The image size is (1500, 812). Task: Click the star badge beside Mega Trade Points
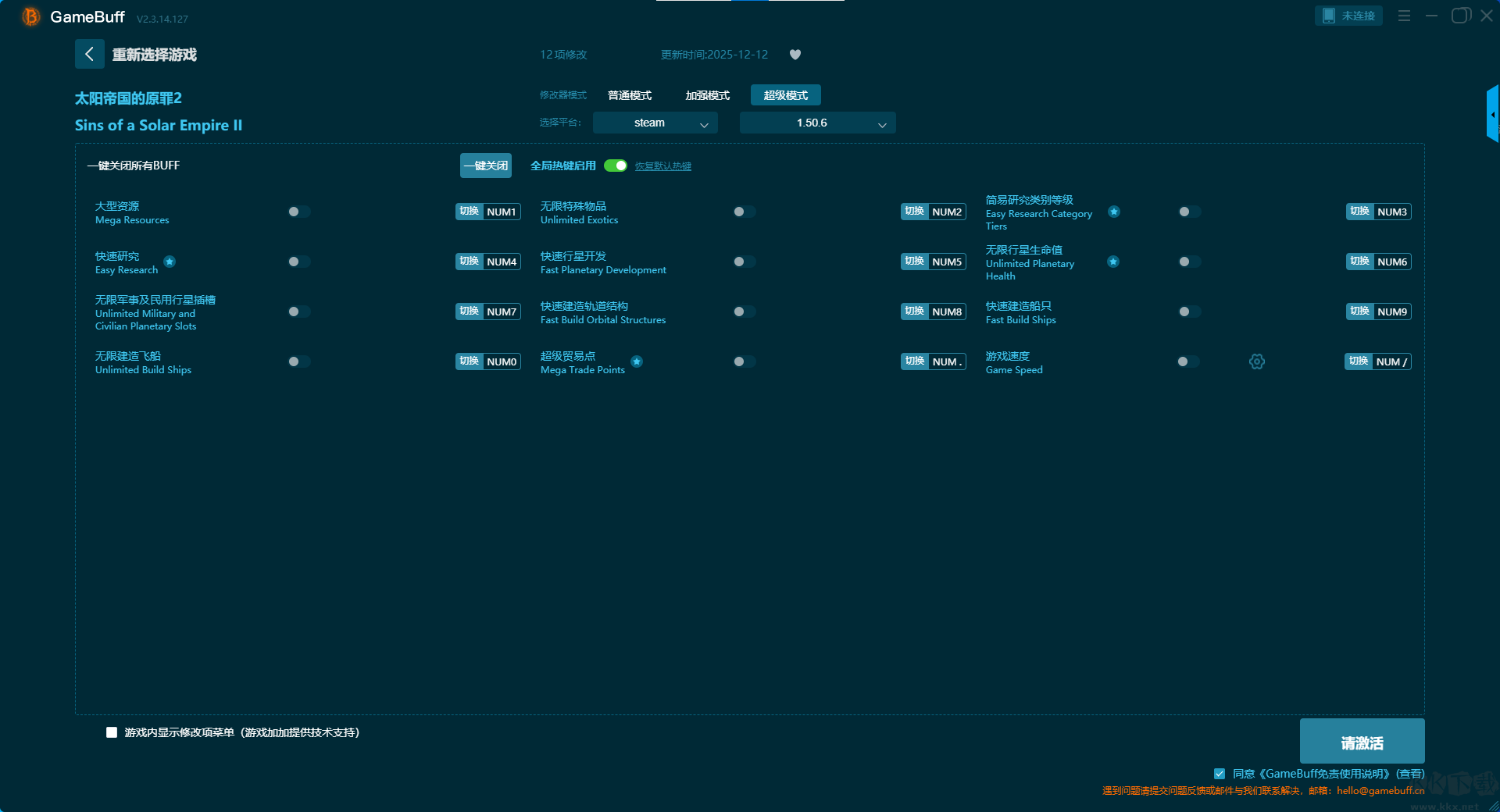pos(637,361)
